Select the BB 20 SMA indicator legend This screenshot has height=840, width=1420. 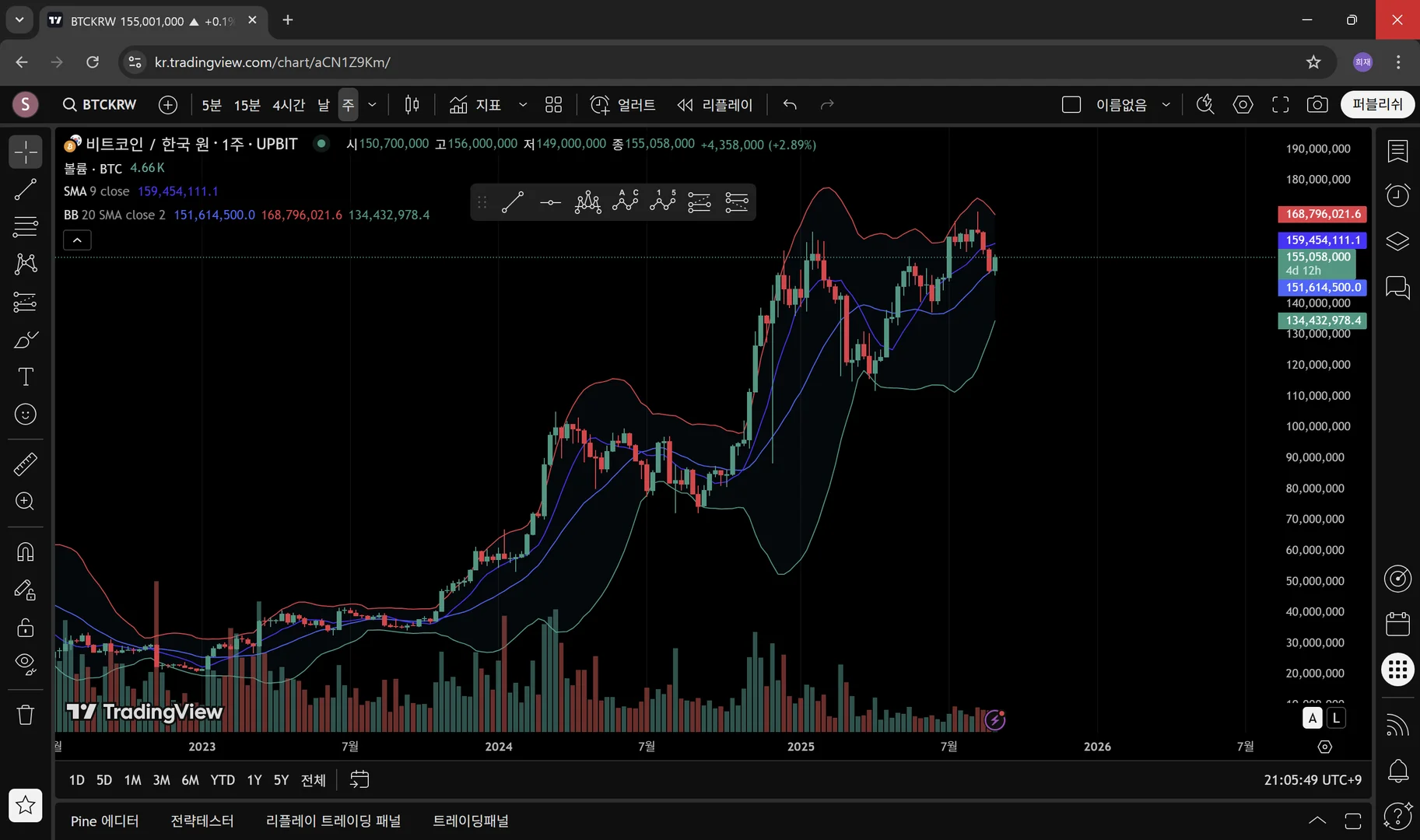point(114,215)
